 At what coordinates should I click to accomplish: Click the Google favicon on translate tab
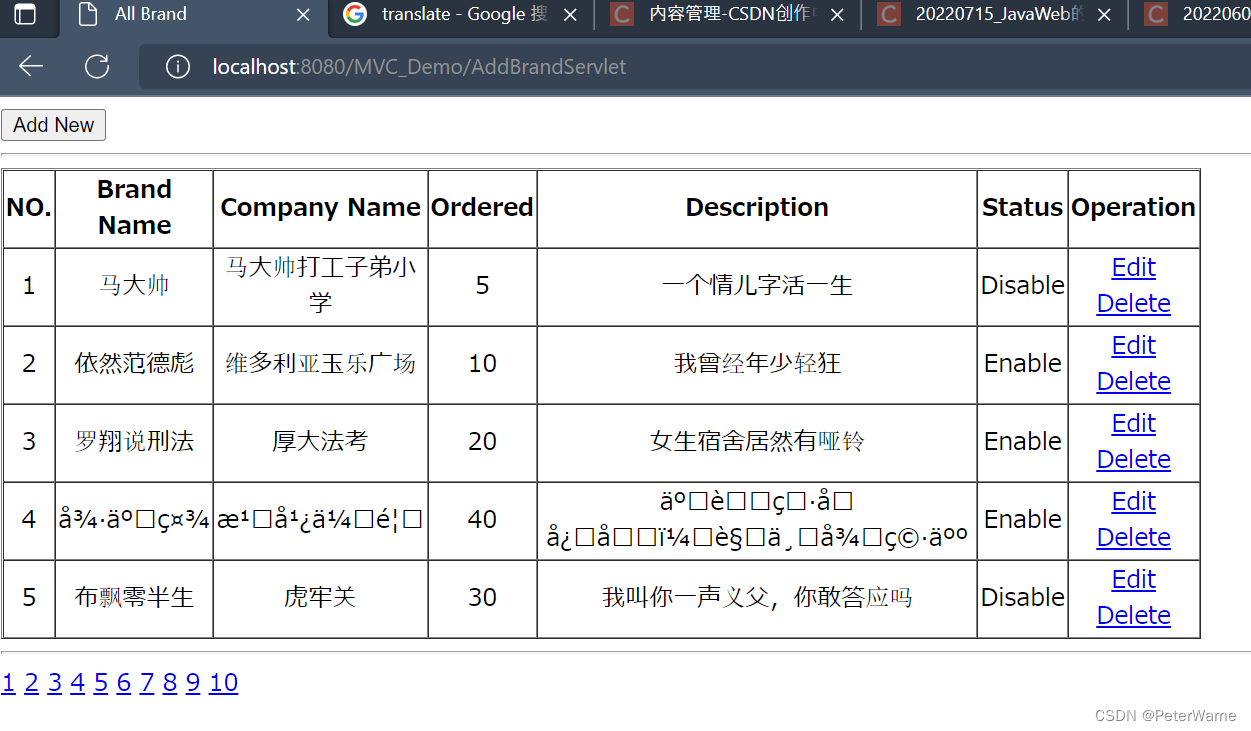point(354,14)
